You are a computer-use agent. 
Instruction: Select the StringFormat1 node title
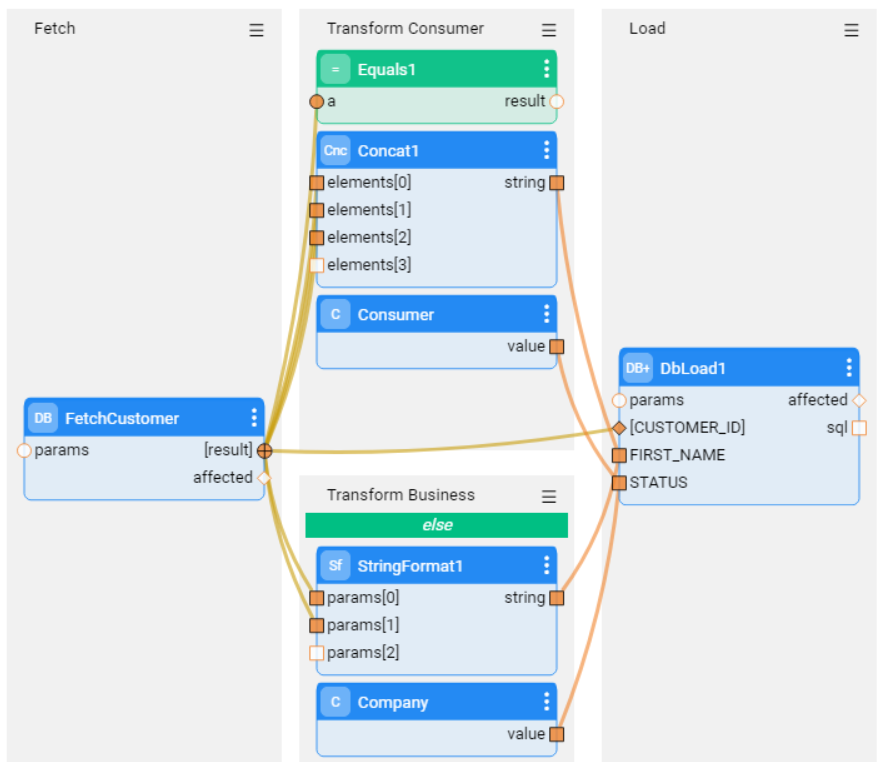[x=410, y=566]
